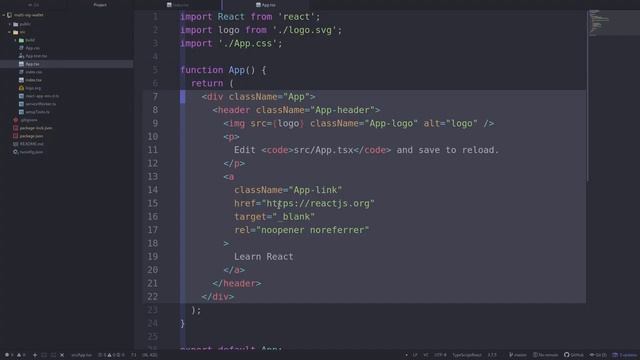The height and width of the screenshot is (360, 640).
Task: Switch to the App.tsx editor tab
Action: pos(266,5)
